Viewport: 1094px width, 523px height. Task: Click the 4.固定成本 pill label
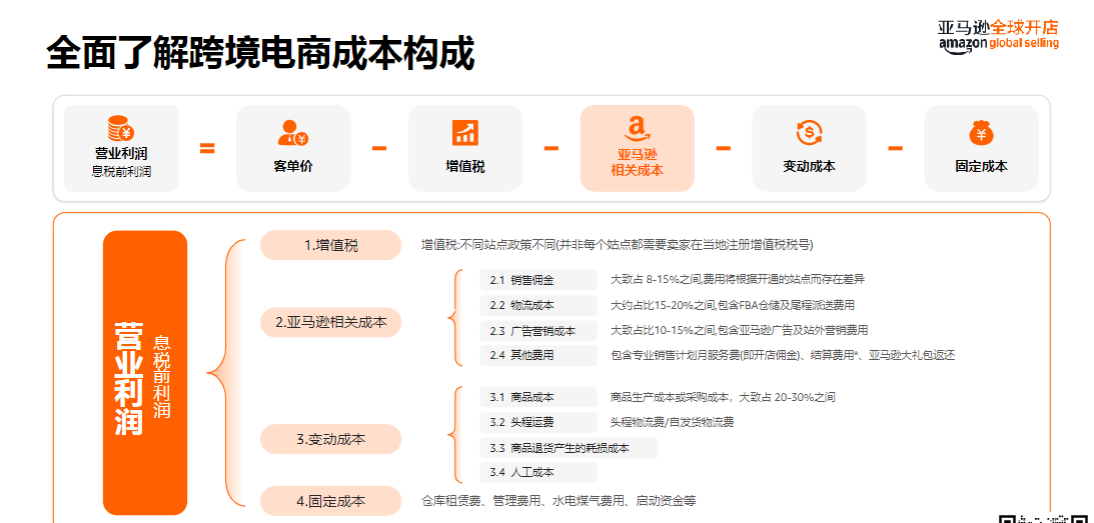[331, 501]
